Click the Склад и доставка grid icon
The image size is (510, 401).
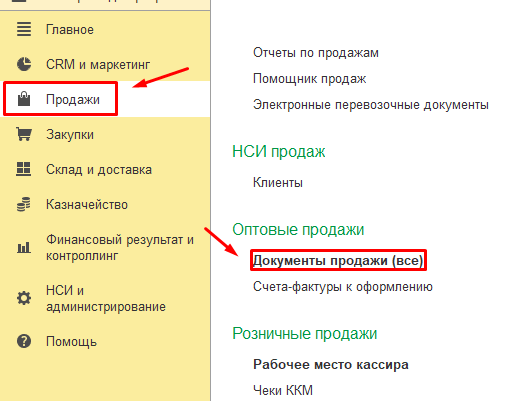pyautogui.click(x=24, y=169)
